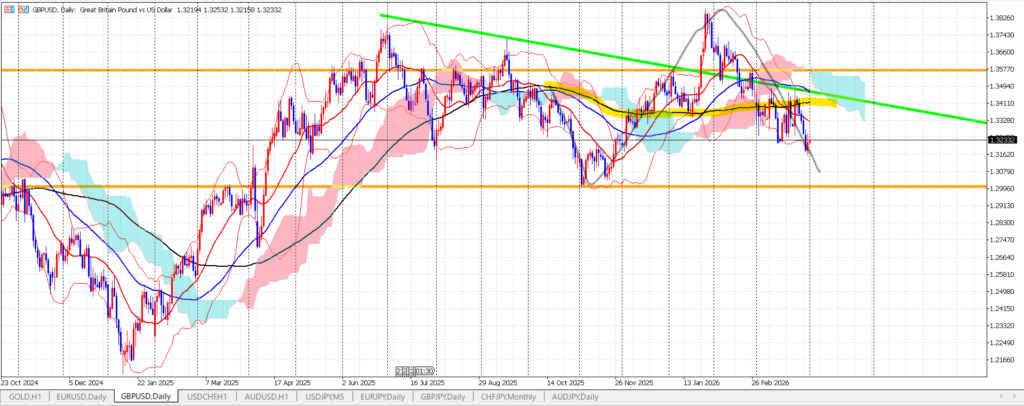
Task: Open the EURUSD,Daily chart tab
Action: (x=83, y=397)
